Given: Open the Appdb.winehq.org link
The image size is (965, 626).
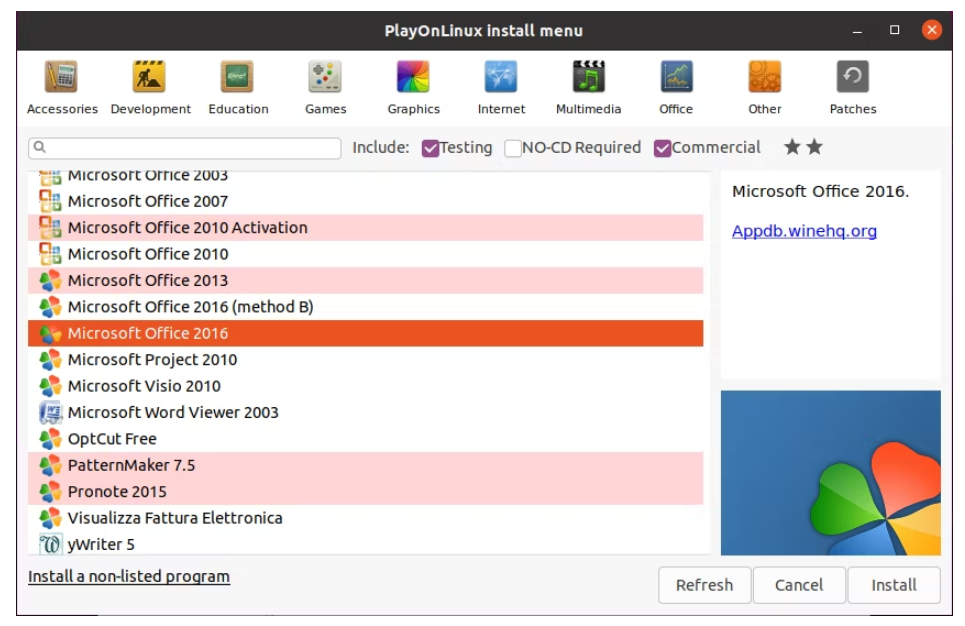Looking at the screenshot, I should (804, 231).
